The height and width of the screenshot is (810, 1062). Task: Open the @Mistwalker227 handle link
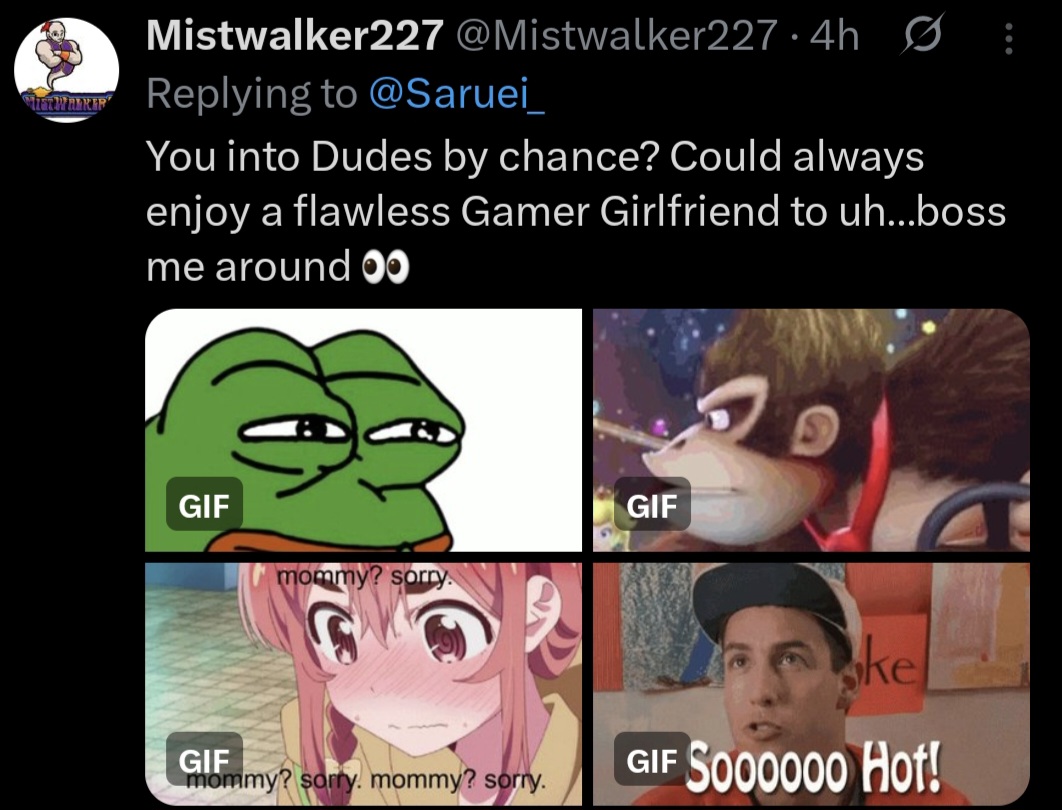pos(617,35)
